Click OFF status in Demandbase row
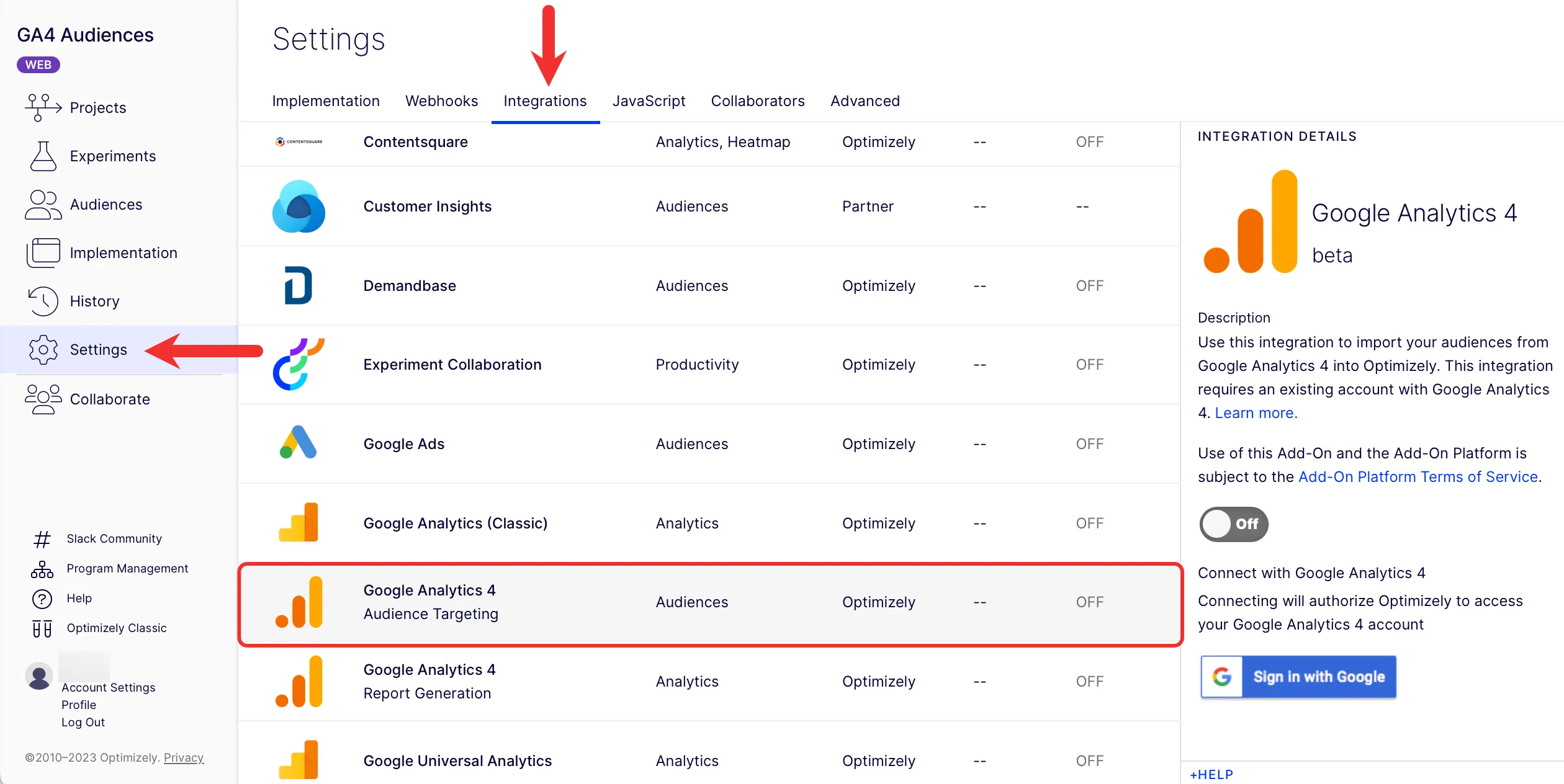 [1090, 286]
